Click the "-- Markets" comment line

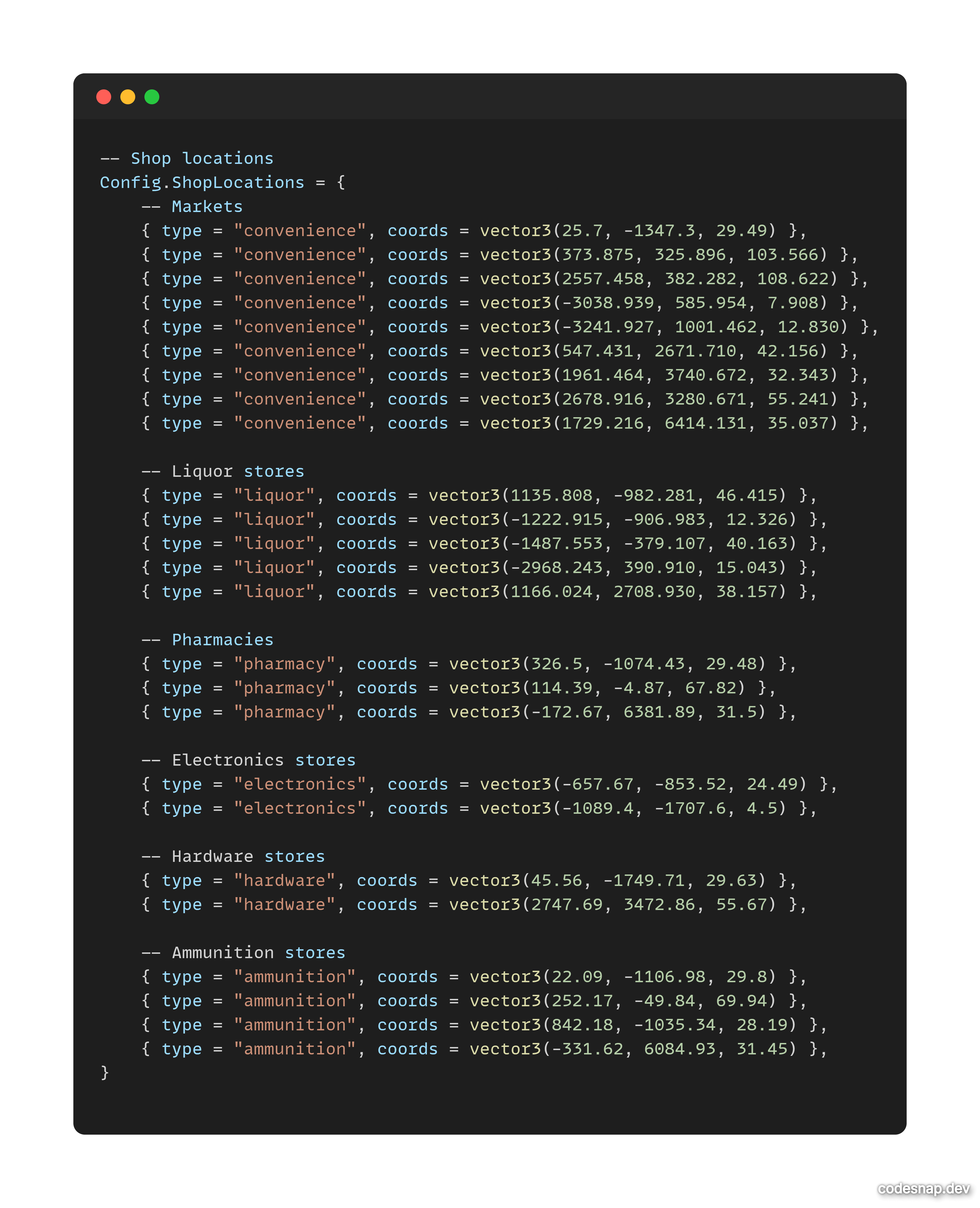tap(192, 207)
